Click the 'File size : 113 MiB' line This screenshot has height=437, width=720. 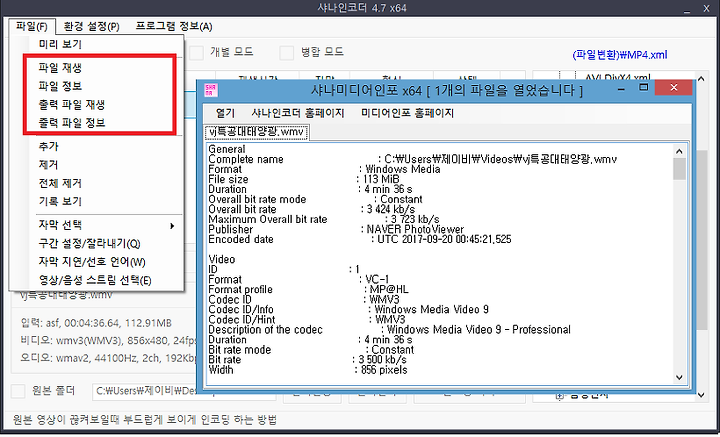304,179
